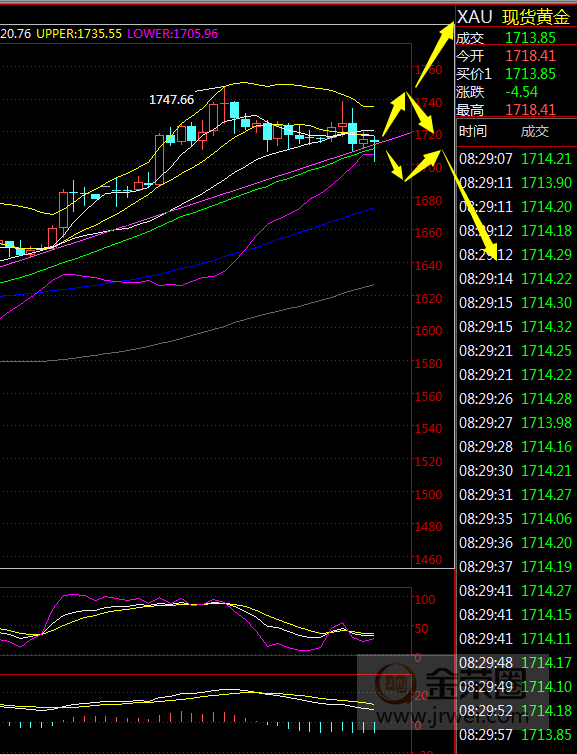Click the 1747.66 high price annotation
The image size is (577, 754).
172,100
